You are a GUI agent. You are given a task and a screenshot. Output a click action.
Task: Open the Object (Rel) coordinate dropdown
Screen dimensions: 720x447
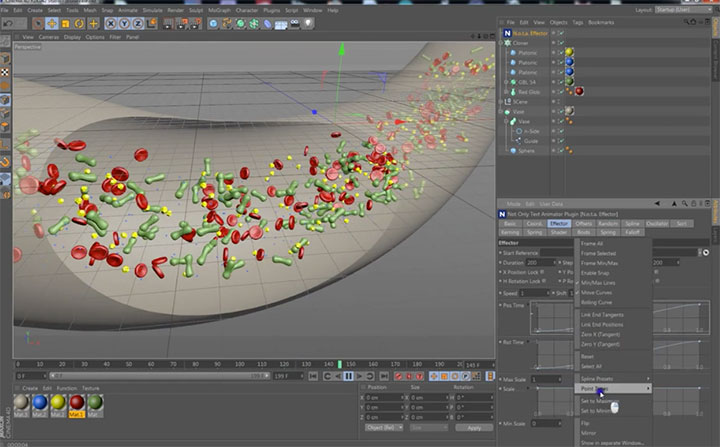pos(384,428)
